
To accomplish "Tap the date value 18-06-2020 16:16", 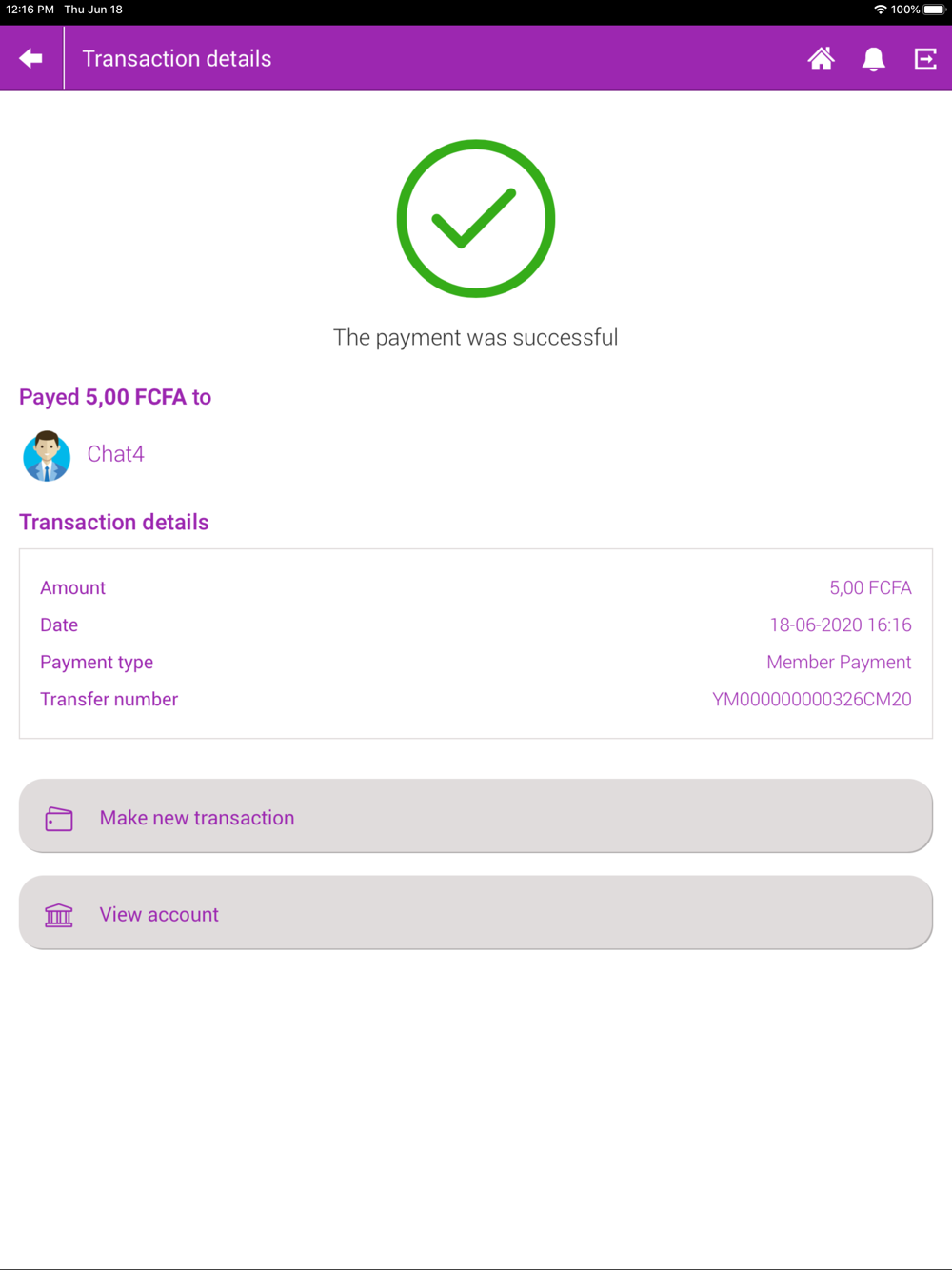I will 841,625.
